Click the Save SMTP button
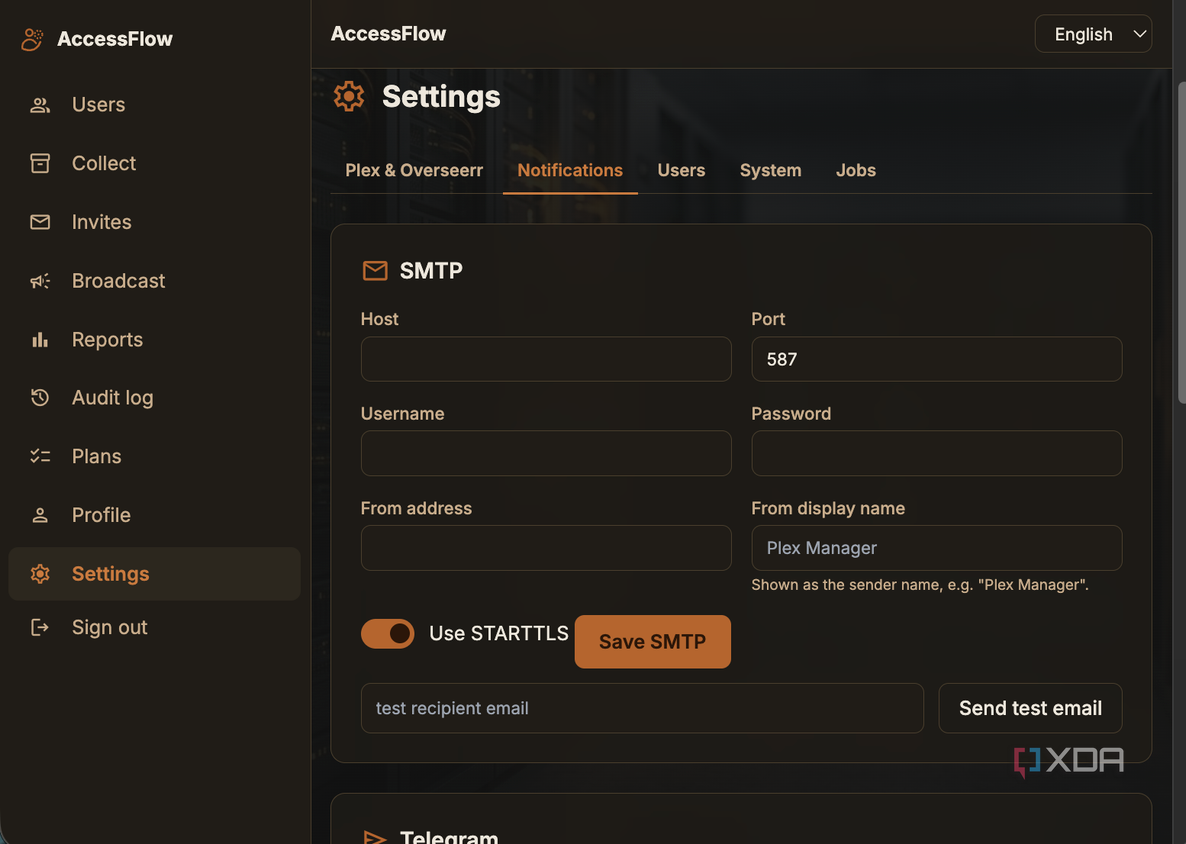The height and width of the screenshot is (844, 1186). pyautogui.click(x=653, y=641)
